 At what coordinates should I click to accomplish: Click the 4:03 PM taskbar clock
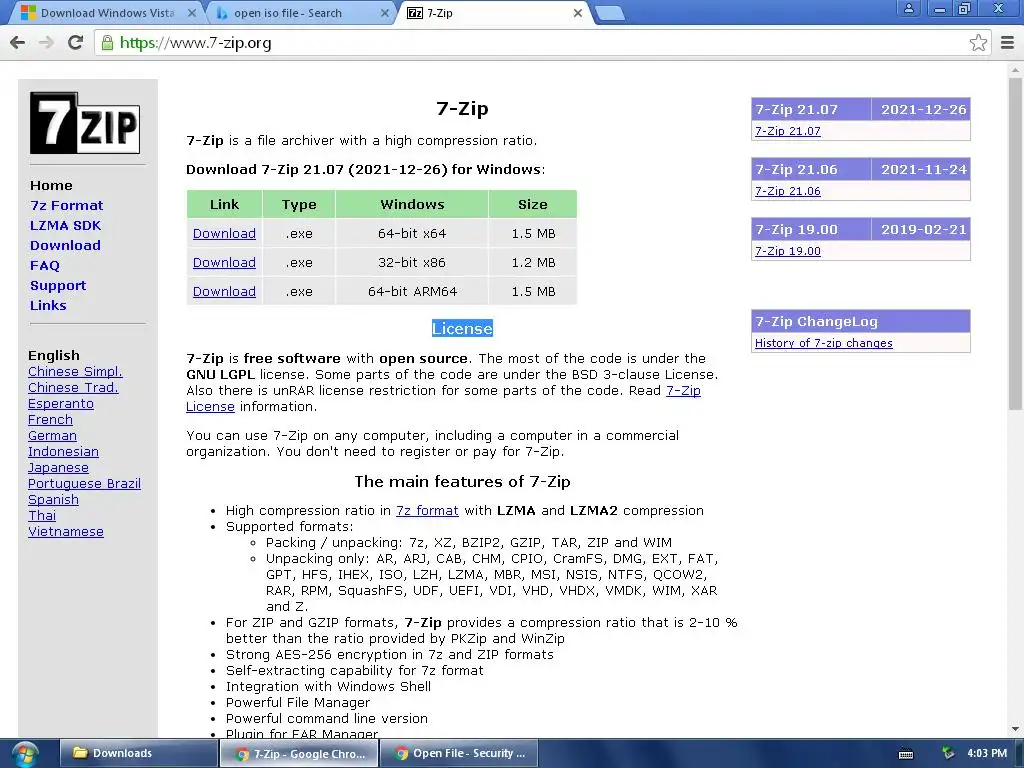[987, 754]
